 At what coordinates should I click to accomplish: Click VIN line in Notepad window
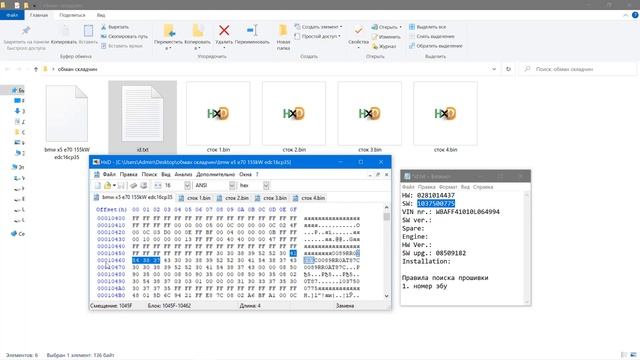(x=451, y=212)
